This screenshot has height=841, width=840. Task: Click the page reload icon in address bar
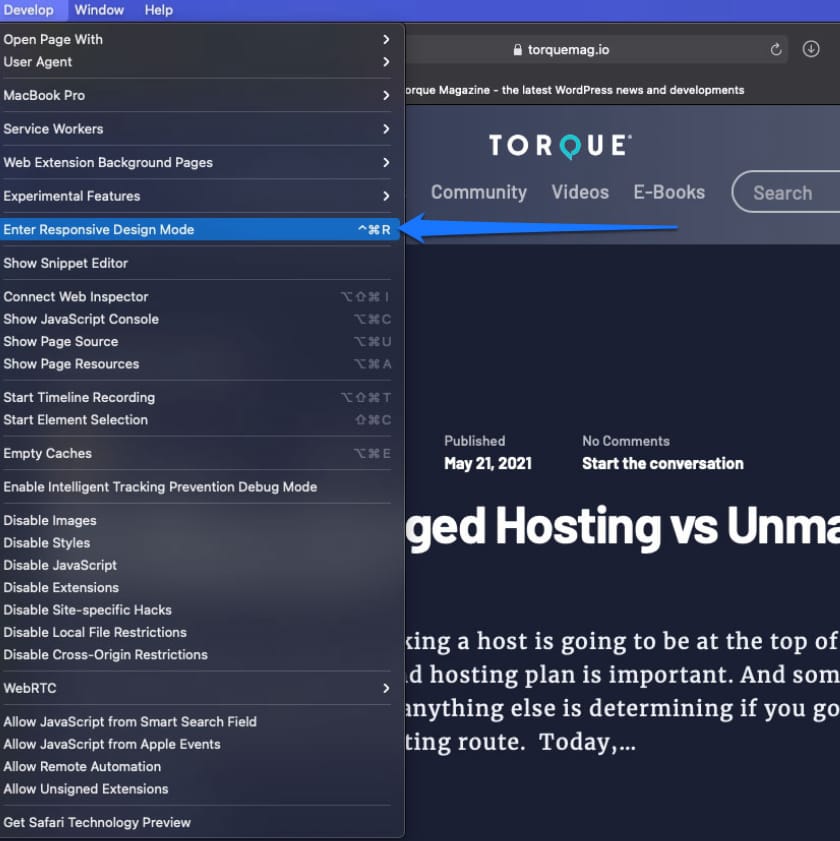776,50
